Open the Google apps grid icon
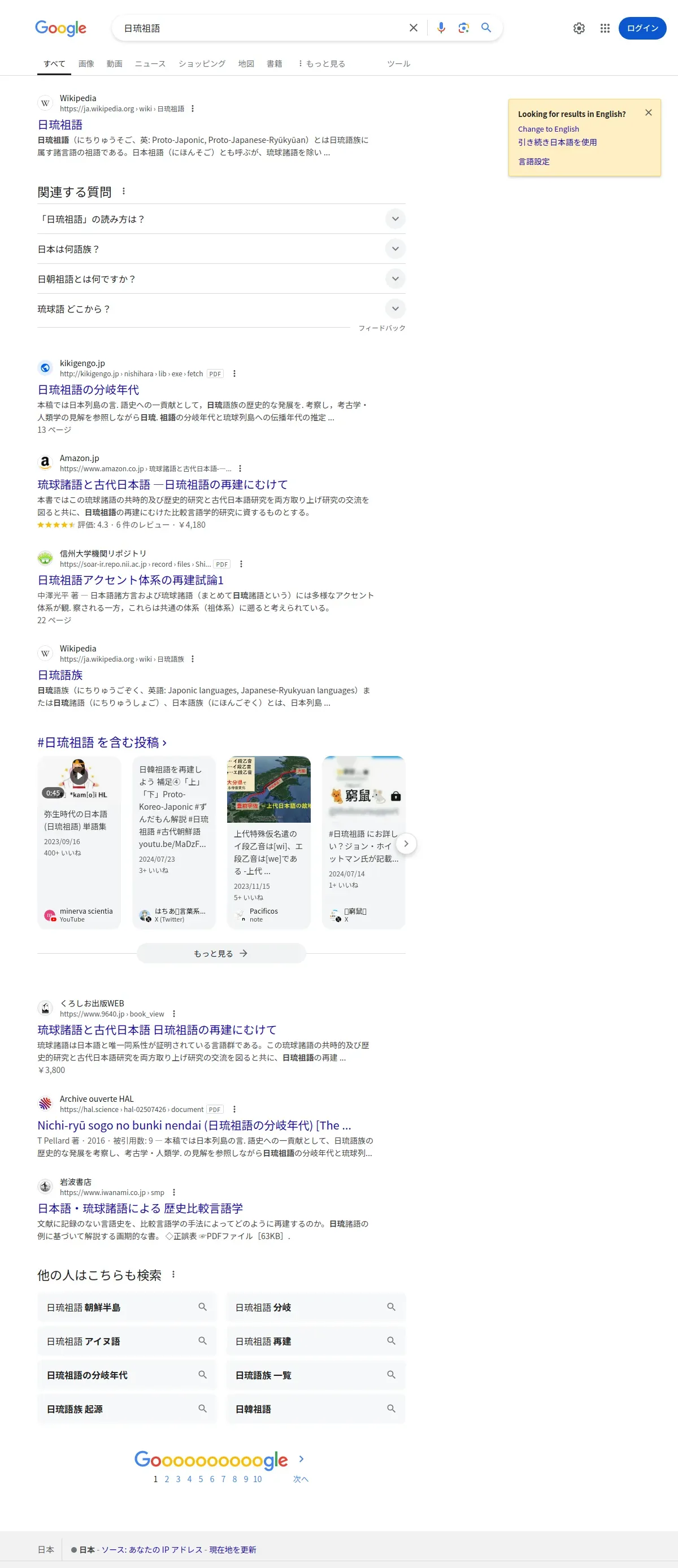The width and height of the screenshot is (678, 1568). point(605,28)
